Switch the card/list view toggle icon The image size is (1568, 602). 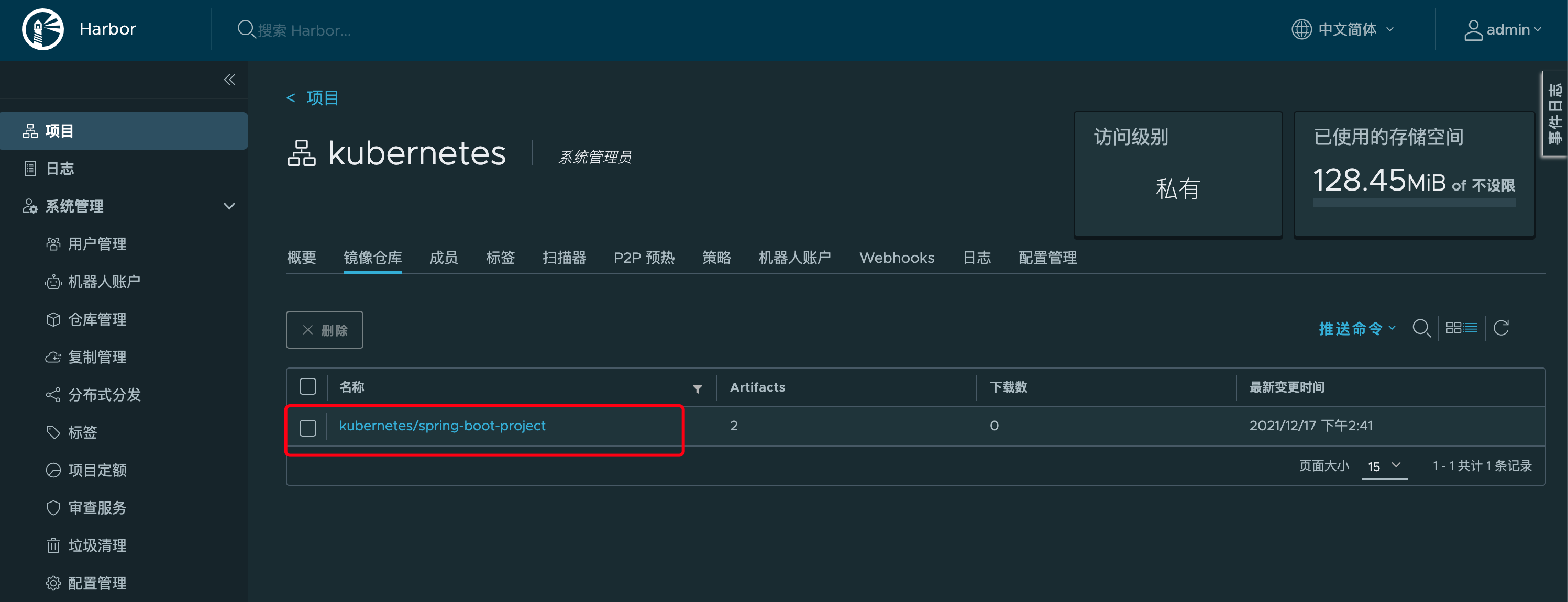[x=1462, y=329]
